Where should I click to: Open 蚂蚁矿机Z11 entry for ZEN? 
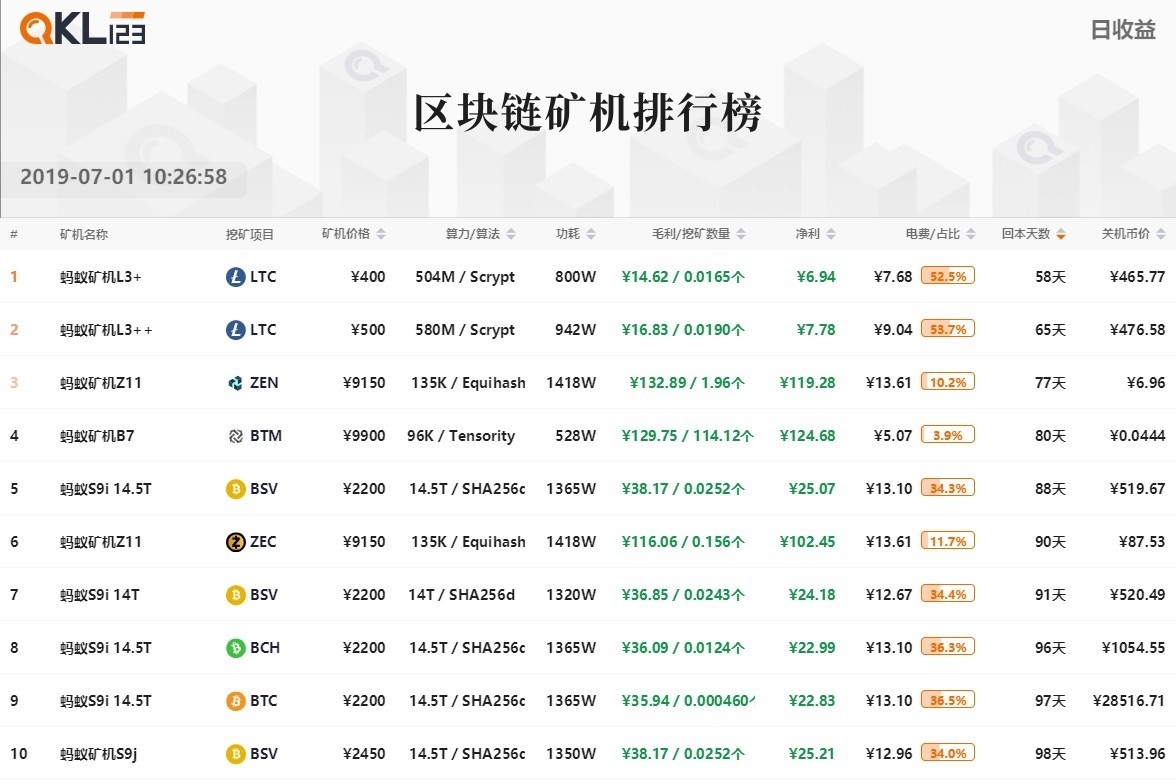(x=100, y=383)
